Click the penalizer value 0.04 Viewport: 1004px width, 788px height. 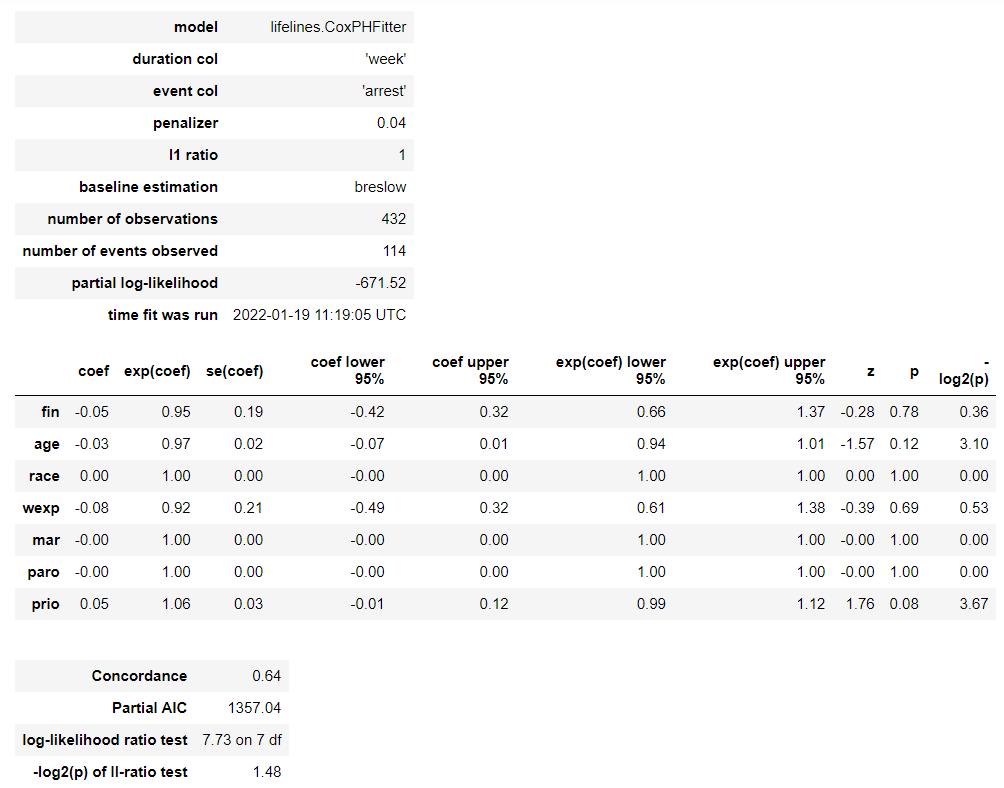tap(391, 123)
